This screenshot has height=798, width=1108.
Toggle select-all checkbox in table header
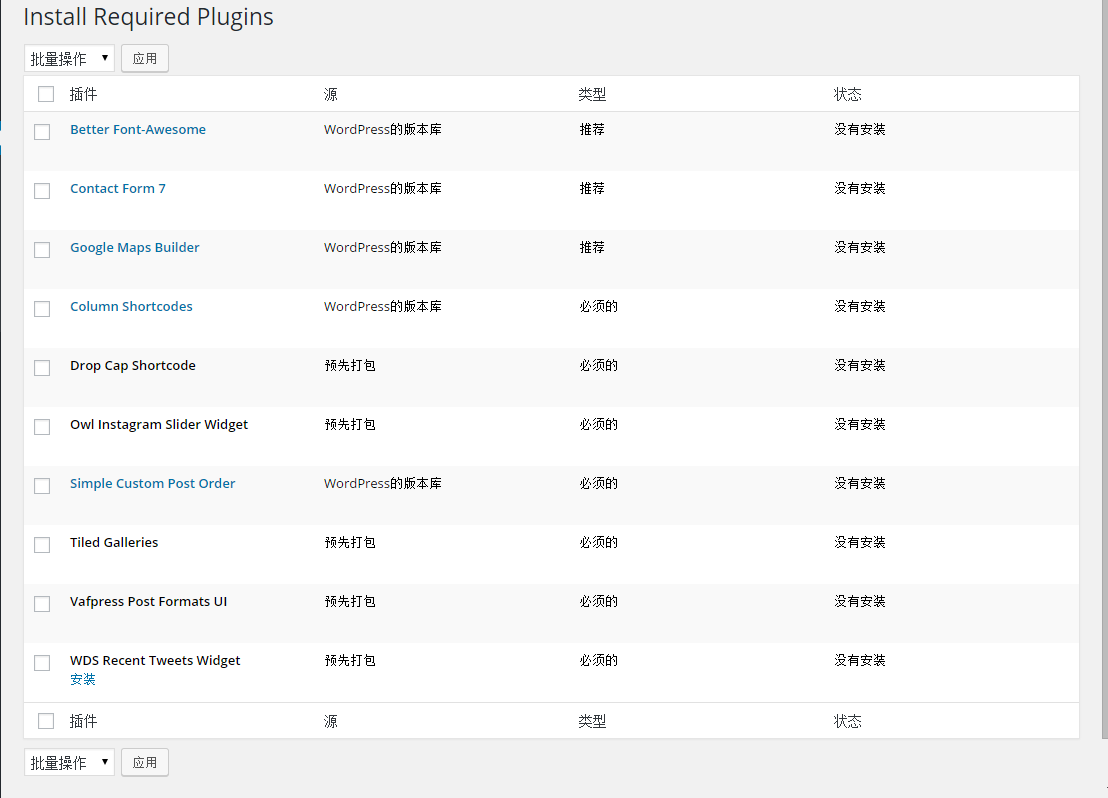click(x=46, y=94)
